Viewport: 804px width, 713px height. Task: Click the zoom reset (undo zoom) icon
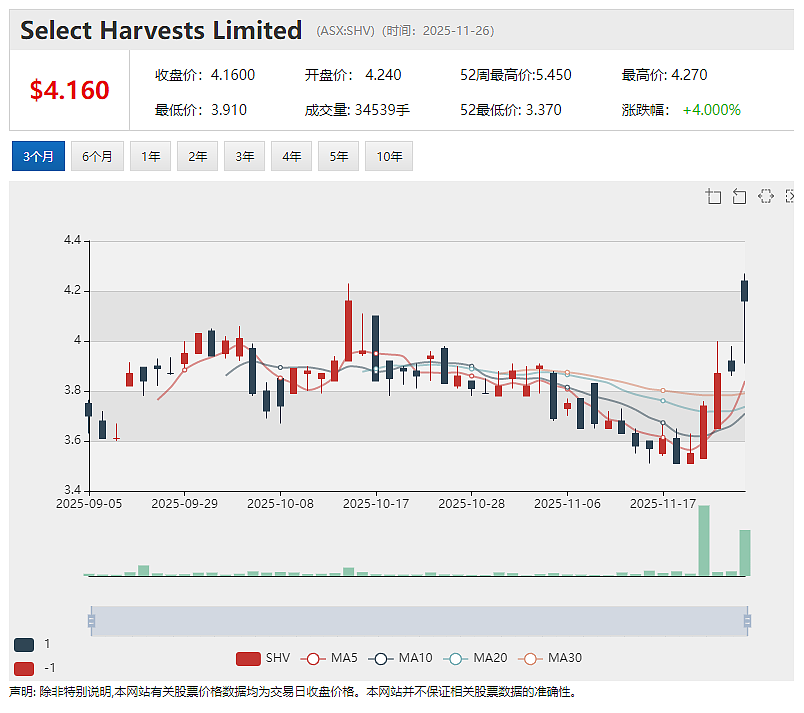739,196
